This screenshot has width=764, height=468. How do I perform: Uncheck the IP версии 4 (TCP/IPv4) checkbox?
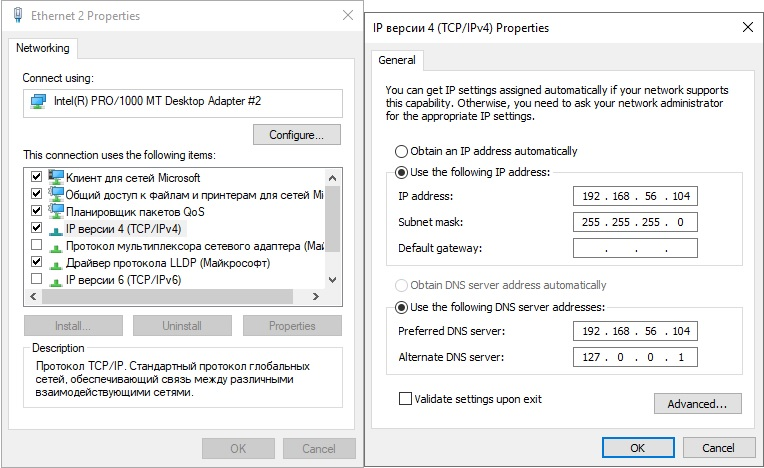coord(37,228)
